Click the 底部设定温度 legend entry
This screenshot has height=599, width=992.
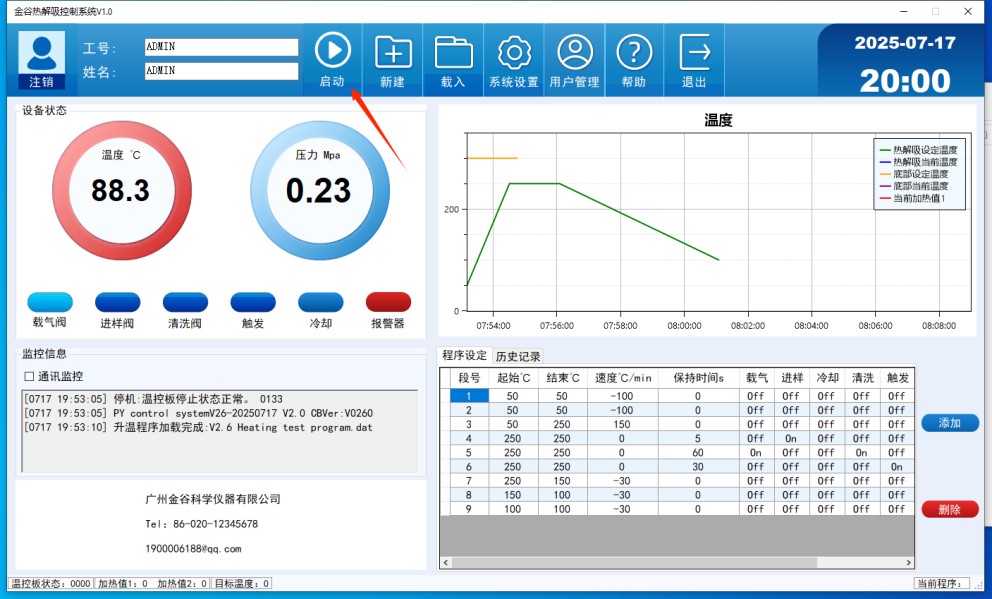click(914, 174)
